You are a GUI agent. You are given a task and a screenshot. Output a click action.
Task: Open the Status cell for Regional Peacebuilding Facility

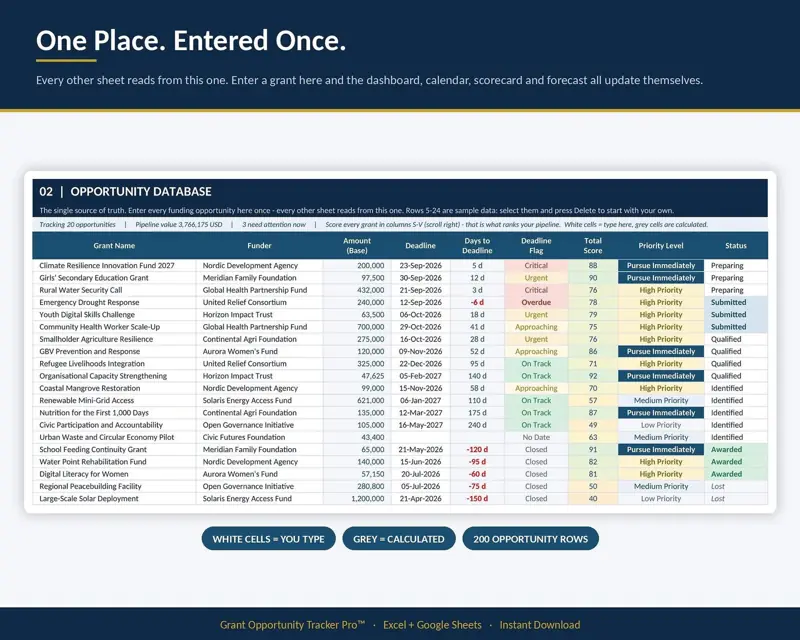(x=736, y=486)
